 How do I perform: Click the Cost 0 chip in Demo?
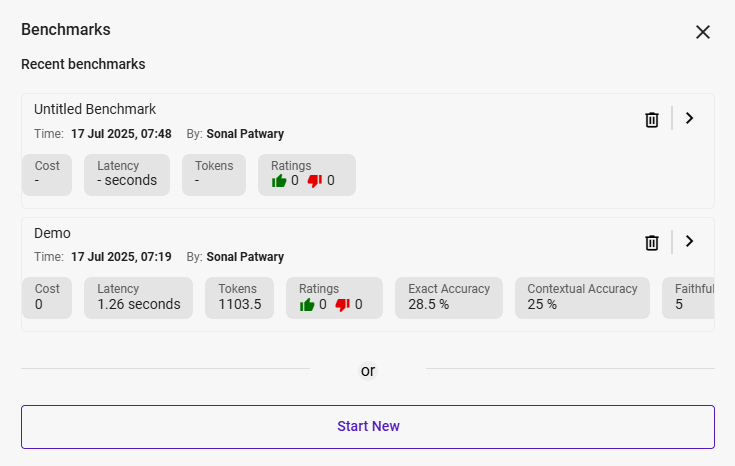47,297
